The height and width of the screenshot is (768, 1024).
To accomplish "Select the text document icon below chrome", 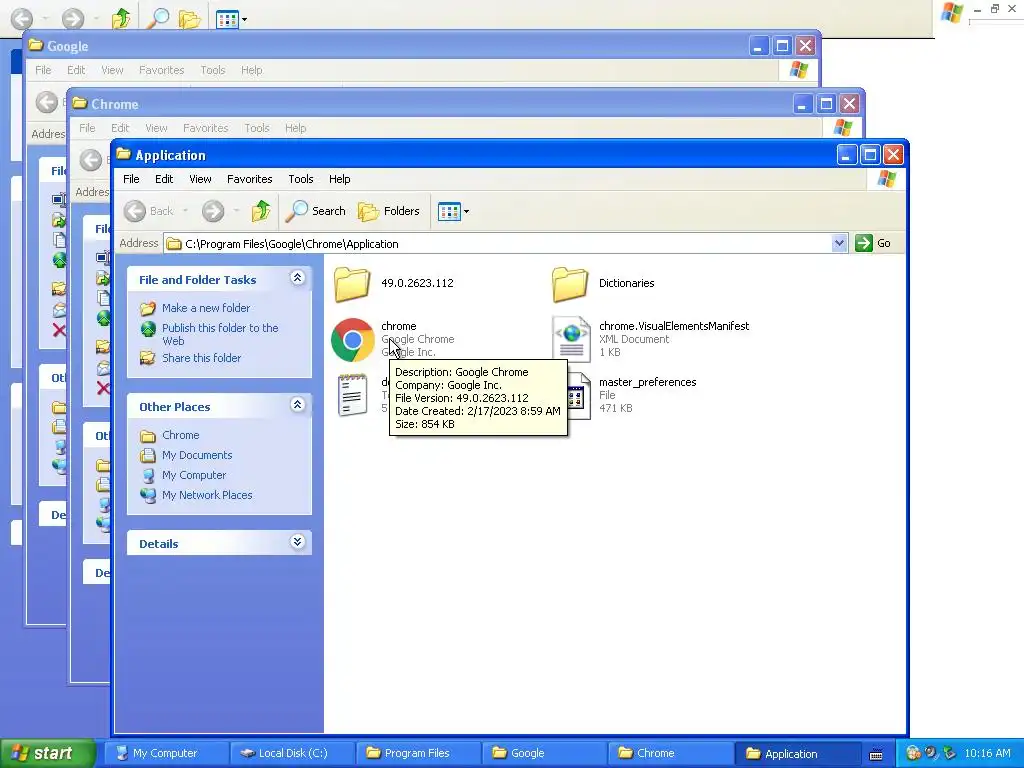I will pos(353,395).
